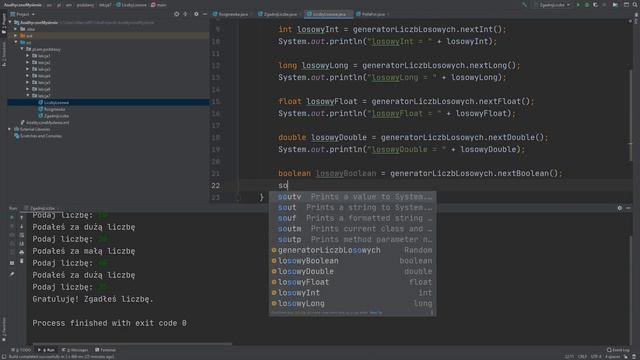Open the run configuration dropdown
Image resolution: width=640 pixels, height=360 pixels.
pyautogui.click(x=552, y=5)
